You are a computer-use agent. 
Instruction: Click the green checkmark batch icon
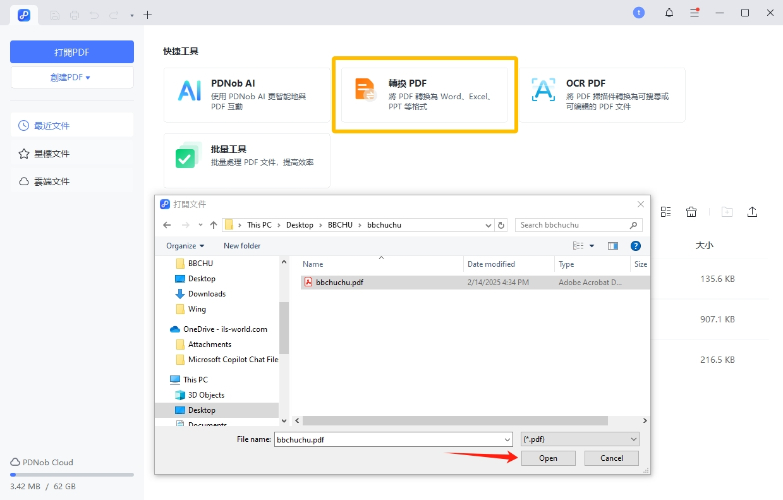[x=187, y=156]
